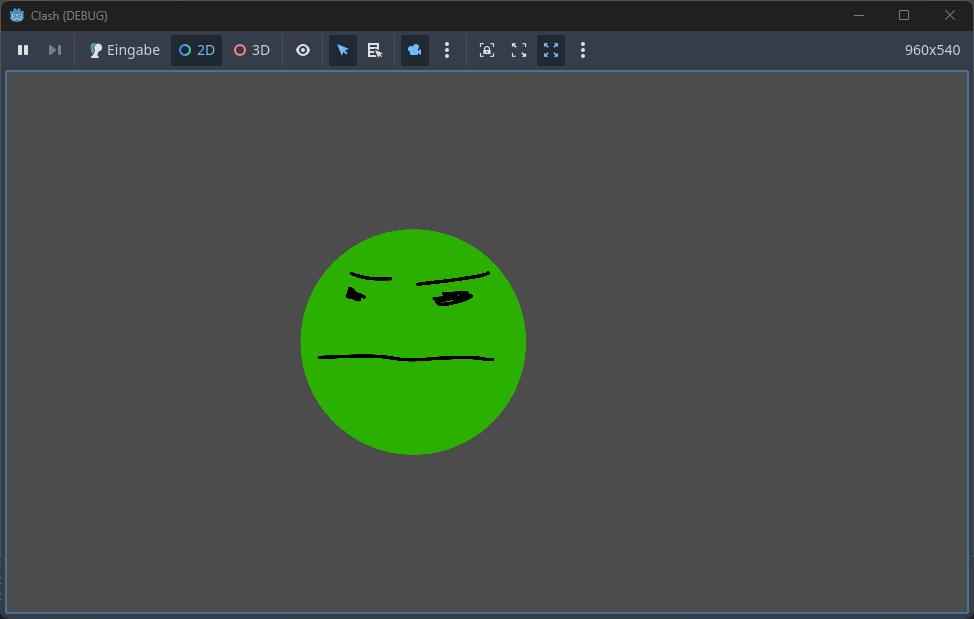The image size is (974, 619).
Task: Click the stretch-to-fit size icon
Action: [x=519, y=50]
